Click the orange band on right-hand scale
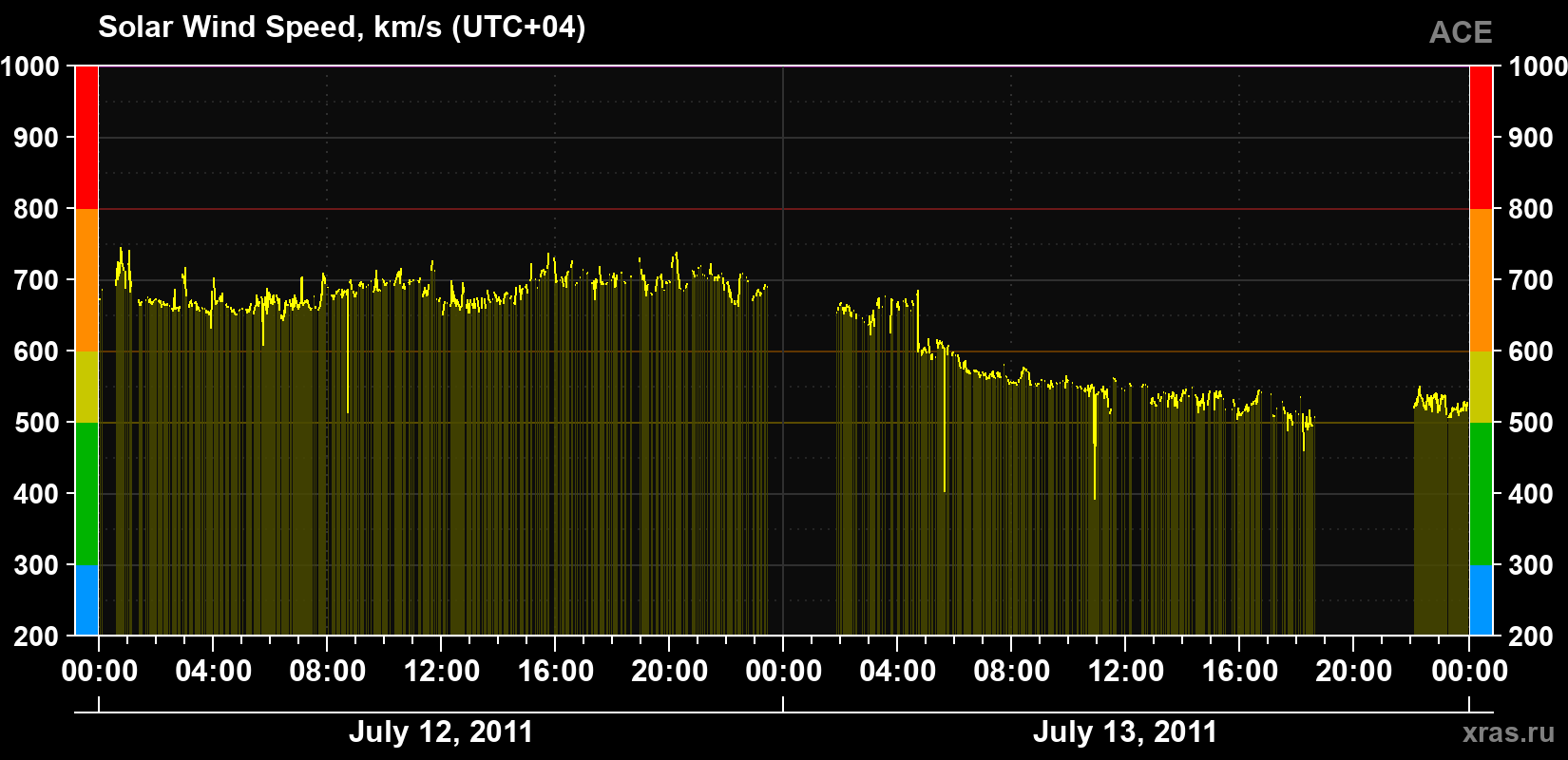Screen dimensions: 1568x760 (1481, 280)
